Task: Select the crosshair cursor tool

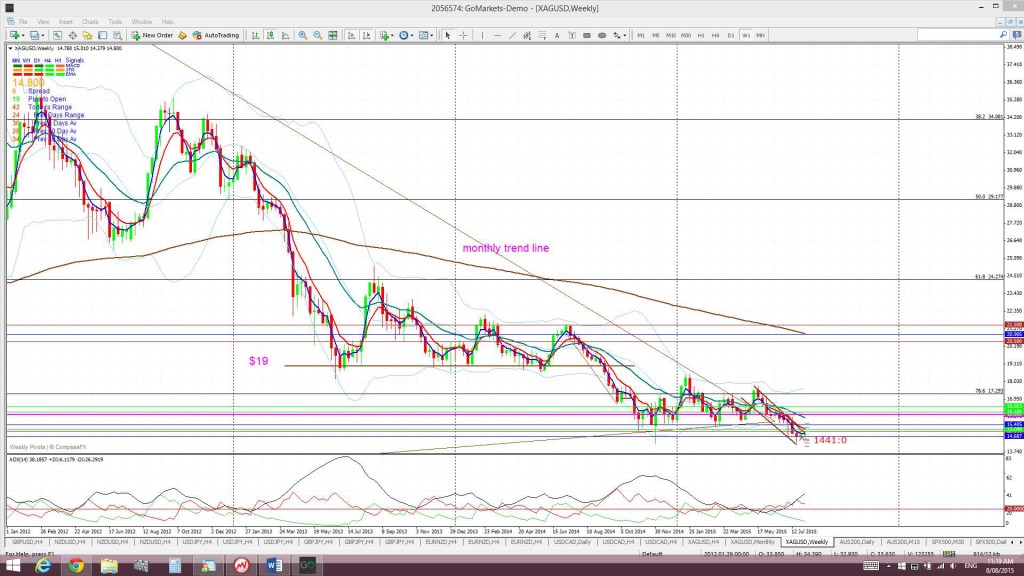Action: tap(463, 35)
